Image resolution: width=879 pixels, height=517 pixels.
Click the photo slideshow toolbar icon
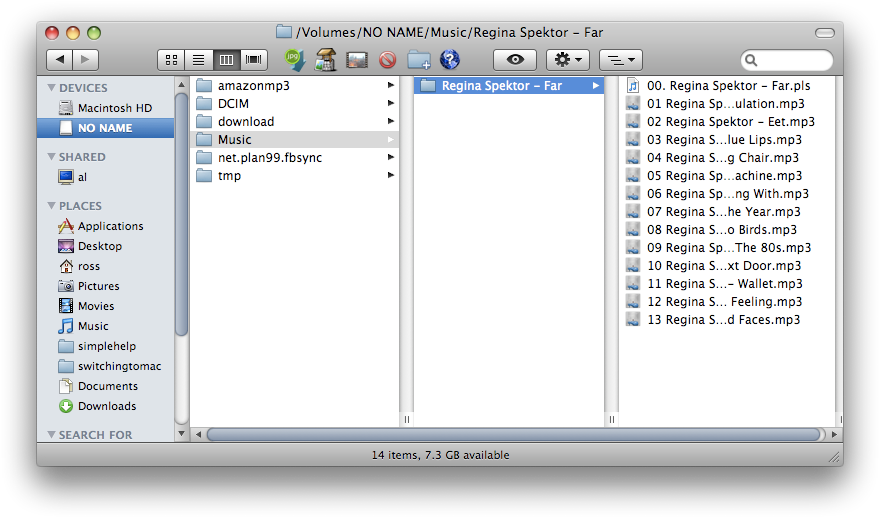pos(357,59)
